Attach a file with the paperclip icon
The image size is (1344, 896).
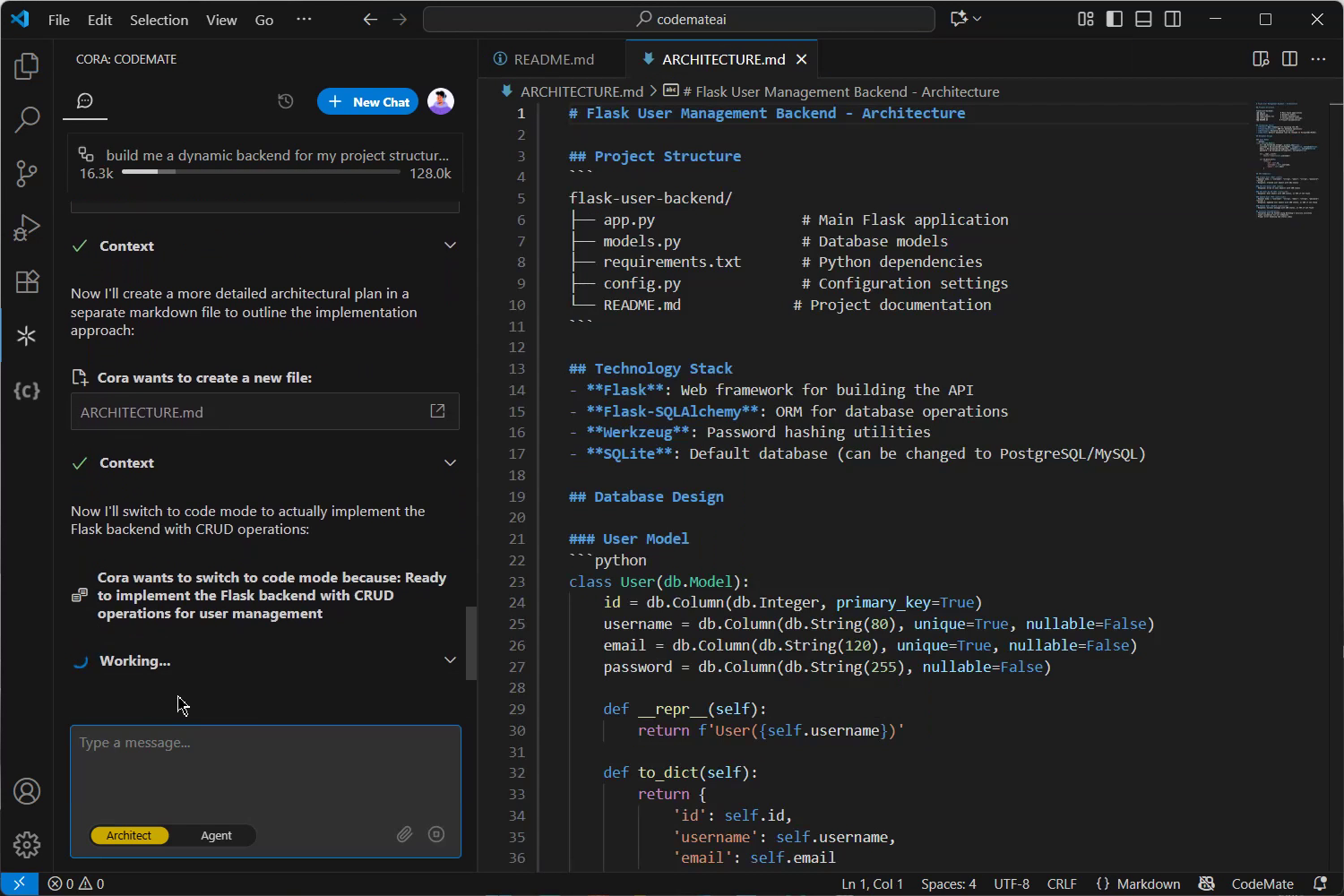tap(405, 834)
